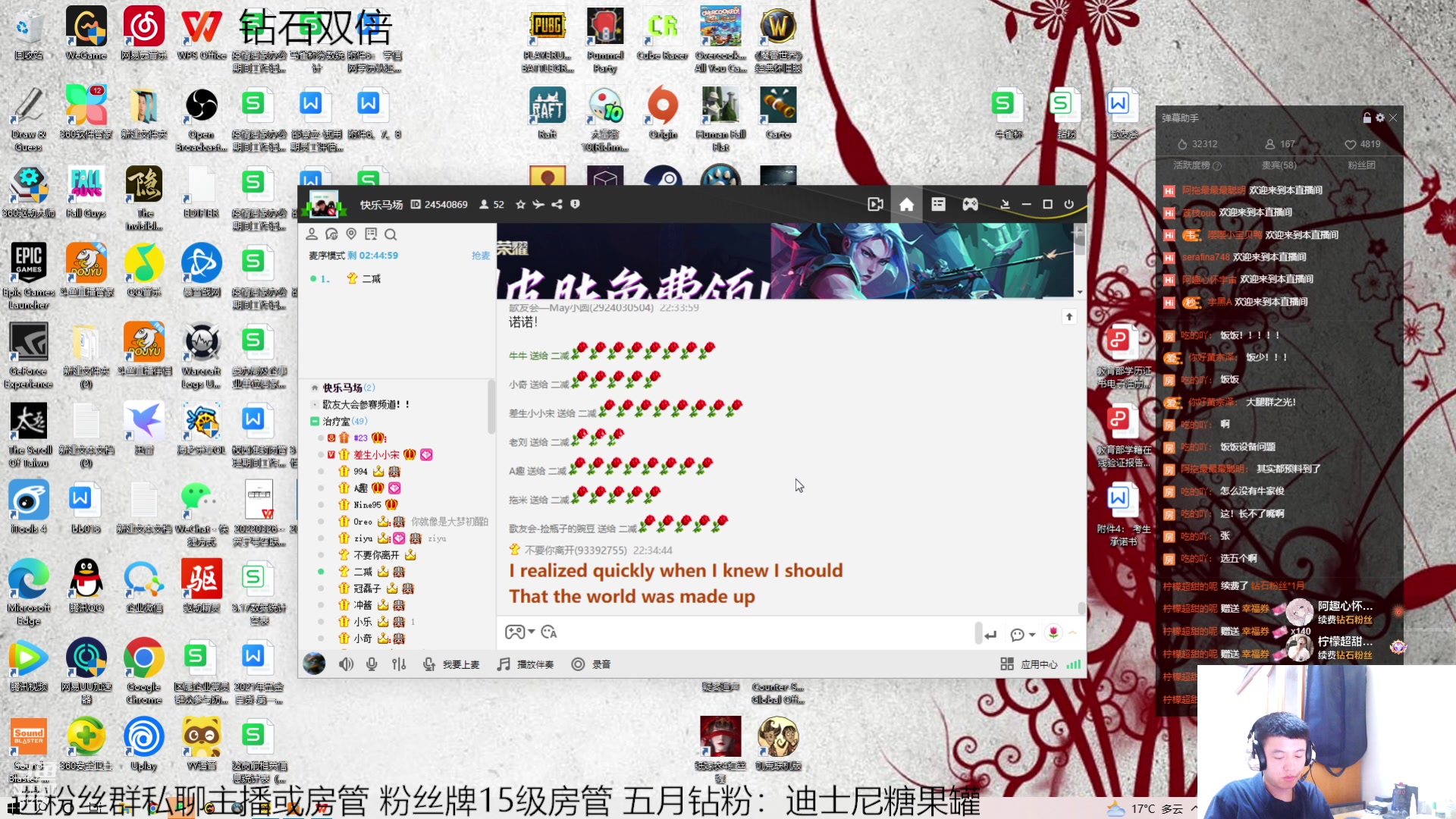Open PUBG desktop shortcut
Screen dimensions: 1456x819
(547, 41)
